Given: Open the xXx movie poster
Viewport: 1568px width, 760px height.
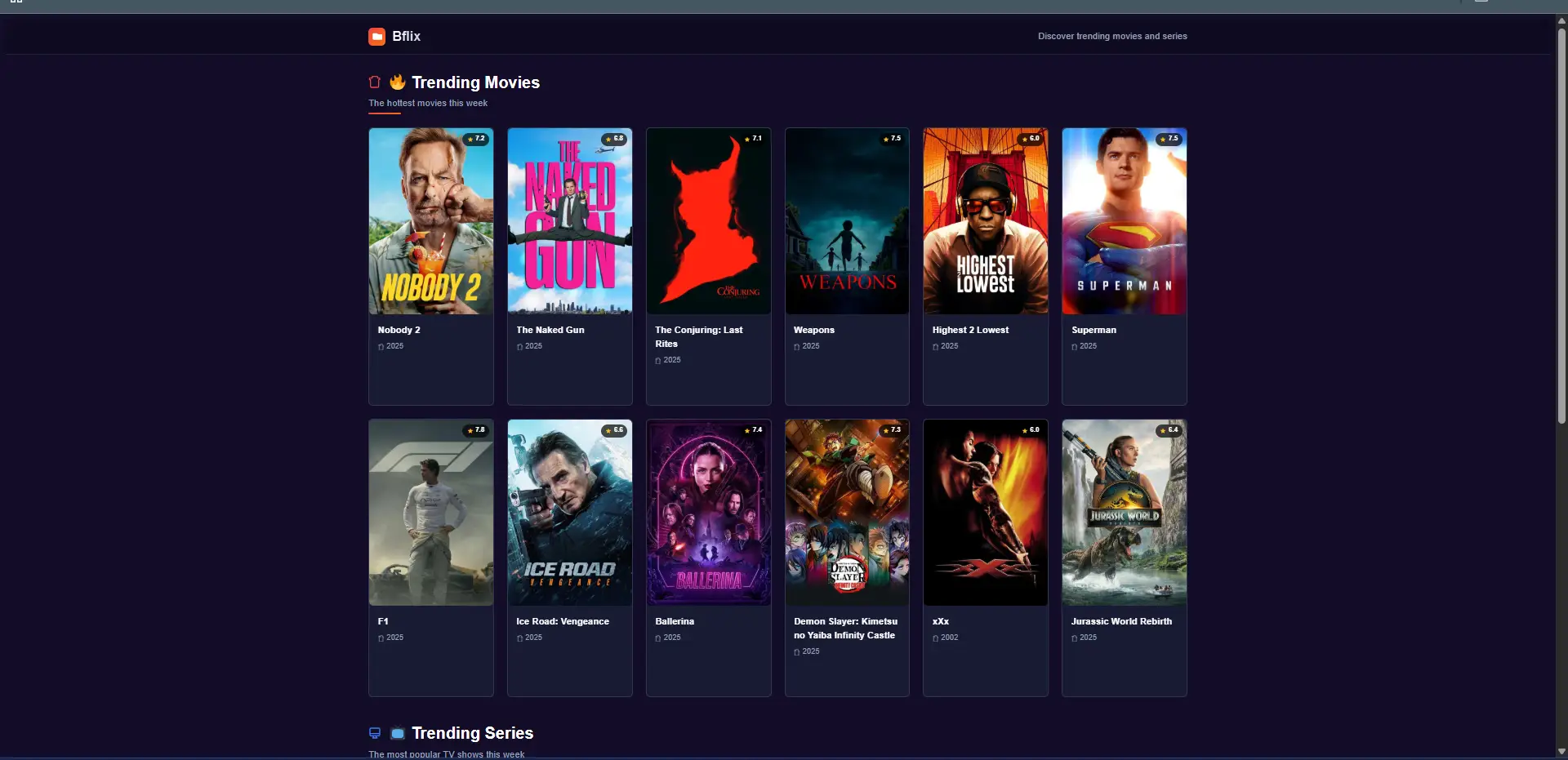Looking at the screenshot, I should tap(985, 513).
